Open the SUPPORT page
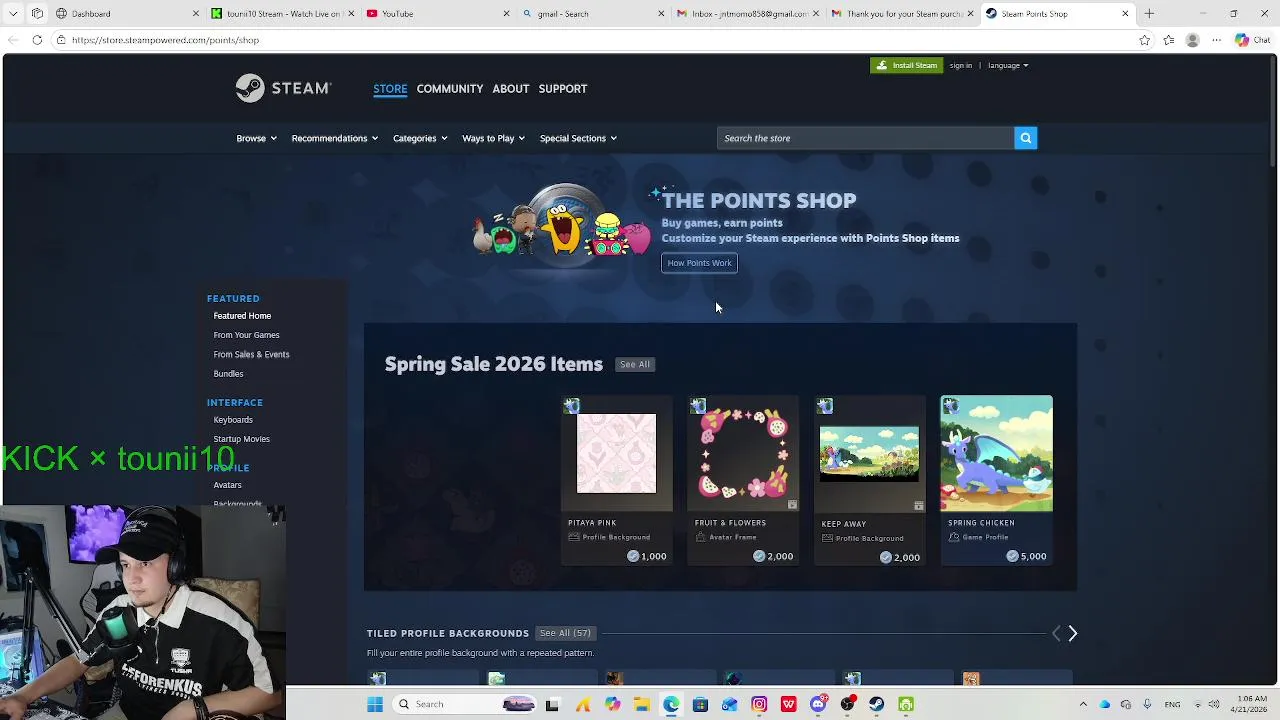 pos(563,89)
